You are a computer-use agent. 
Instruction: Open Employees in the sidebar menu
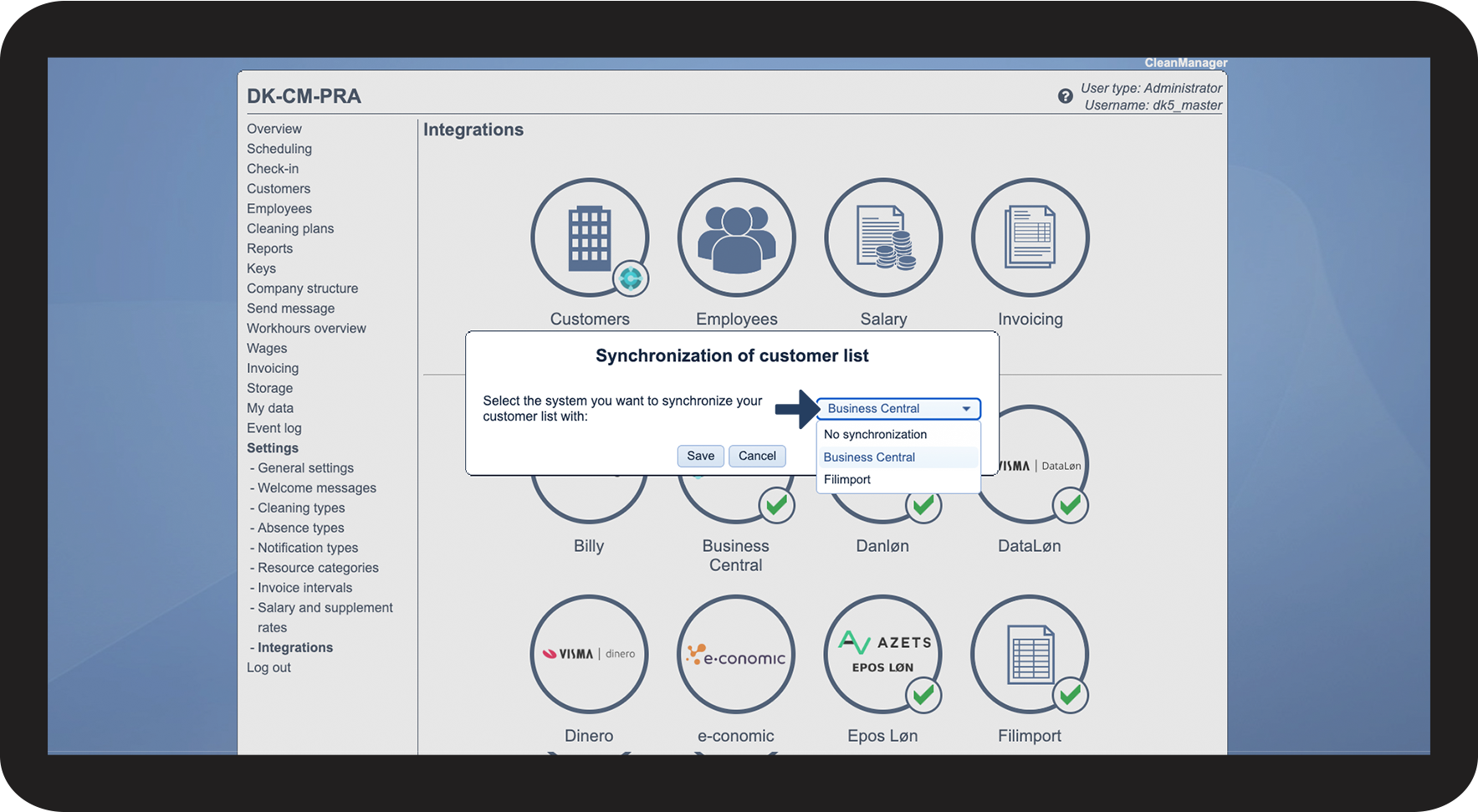(x=279, y=209)
